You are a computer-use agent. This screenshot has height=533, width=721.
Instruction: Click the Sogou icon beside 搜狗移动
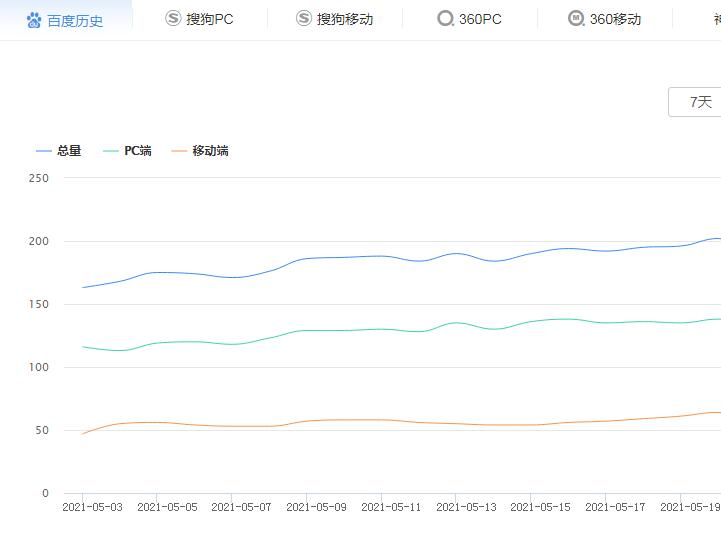pos(304,19)
